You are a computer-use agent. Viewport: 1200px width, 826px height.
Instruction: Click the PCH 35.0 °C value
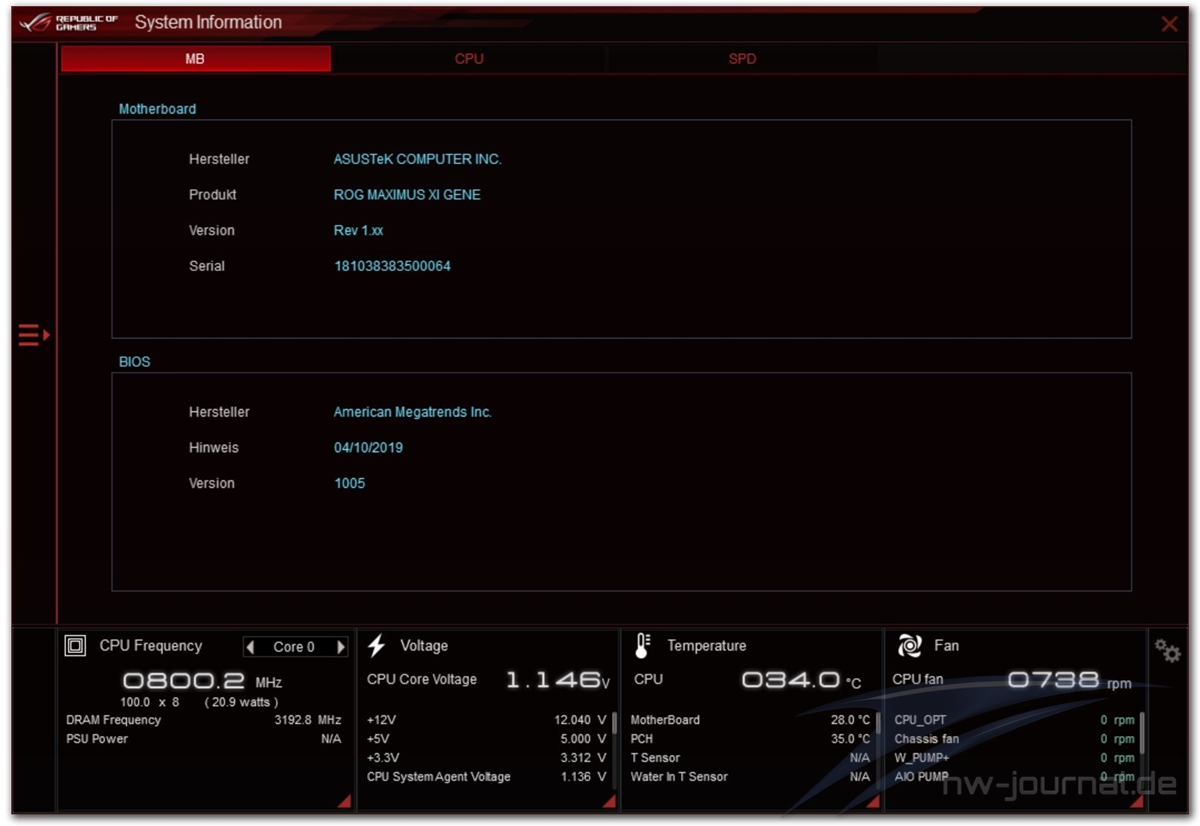(x=850, y=739)
